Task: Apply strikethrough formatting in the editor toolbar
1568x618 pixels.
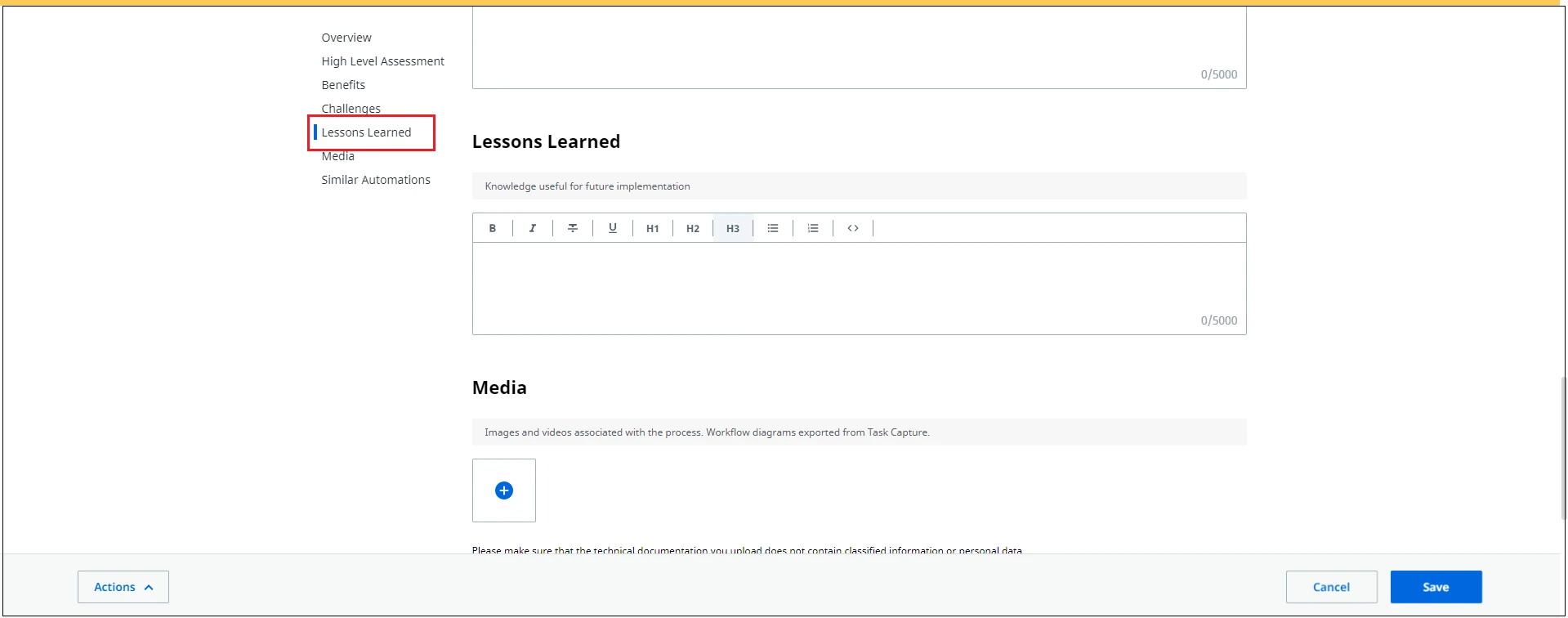Action: click(x=573, y=228)
